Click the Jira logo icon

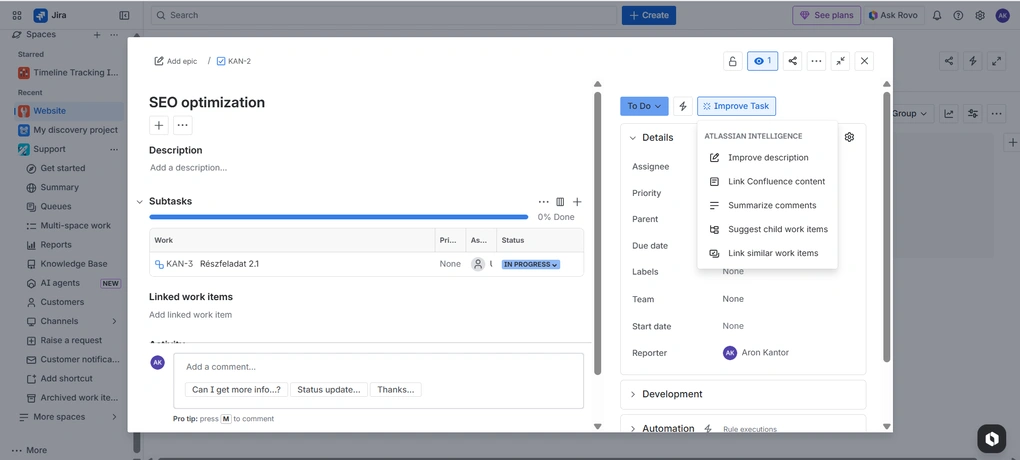tap(40, 15)
